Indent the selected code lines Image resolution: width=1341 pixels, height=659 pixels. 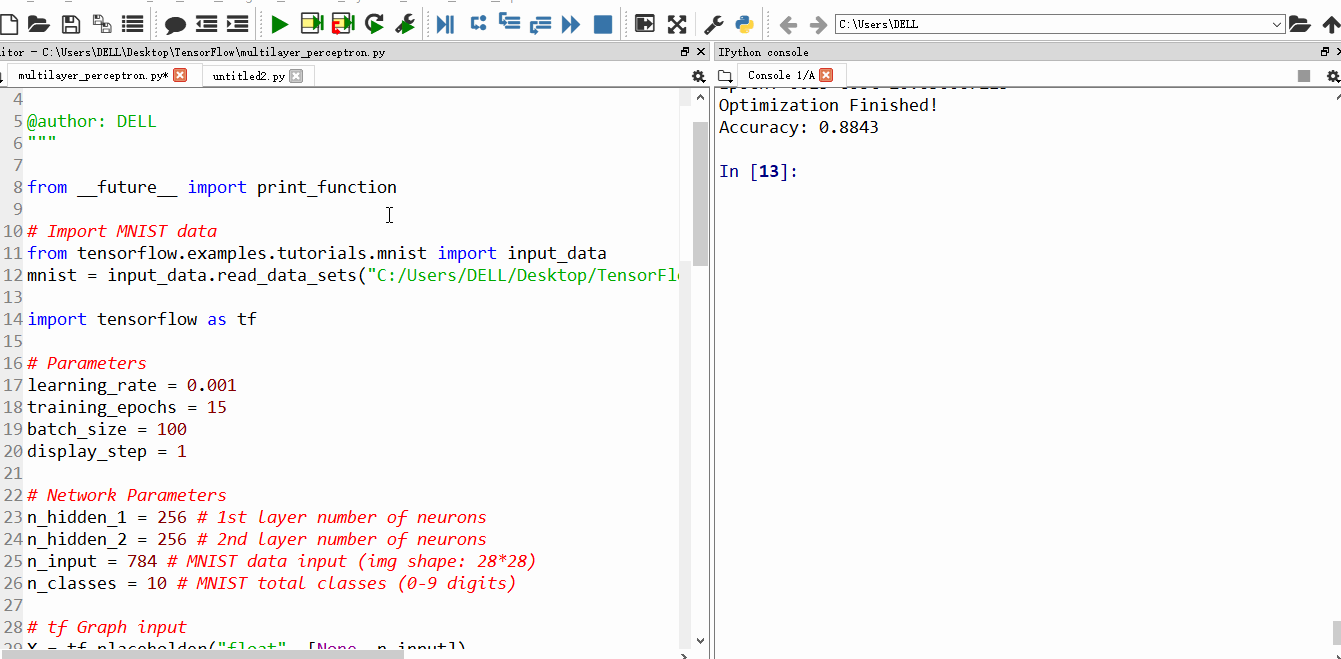(238, 24)
